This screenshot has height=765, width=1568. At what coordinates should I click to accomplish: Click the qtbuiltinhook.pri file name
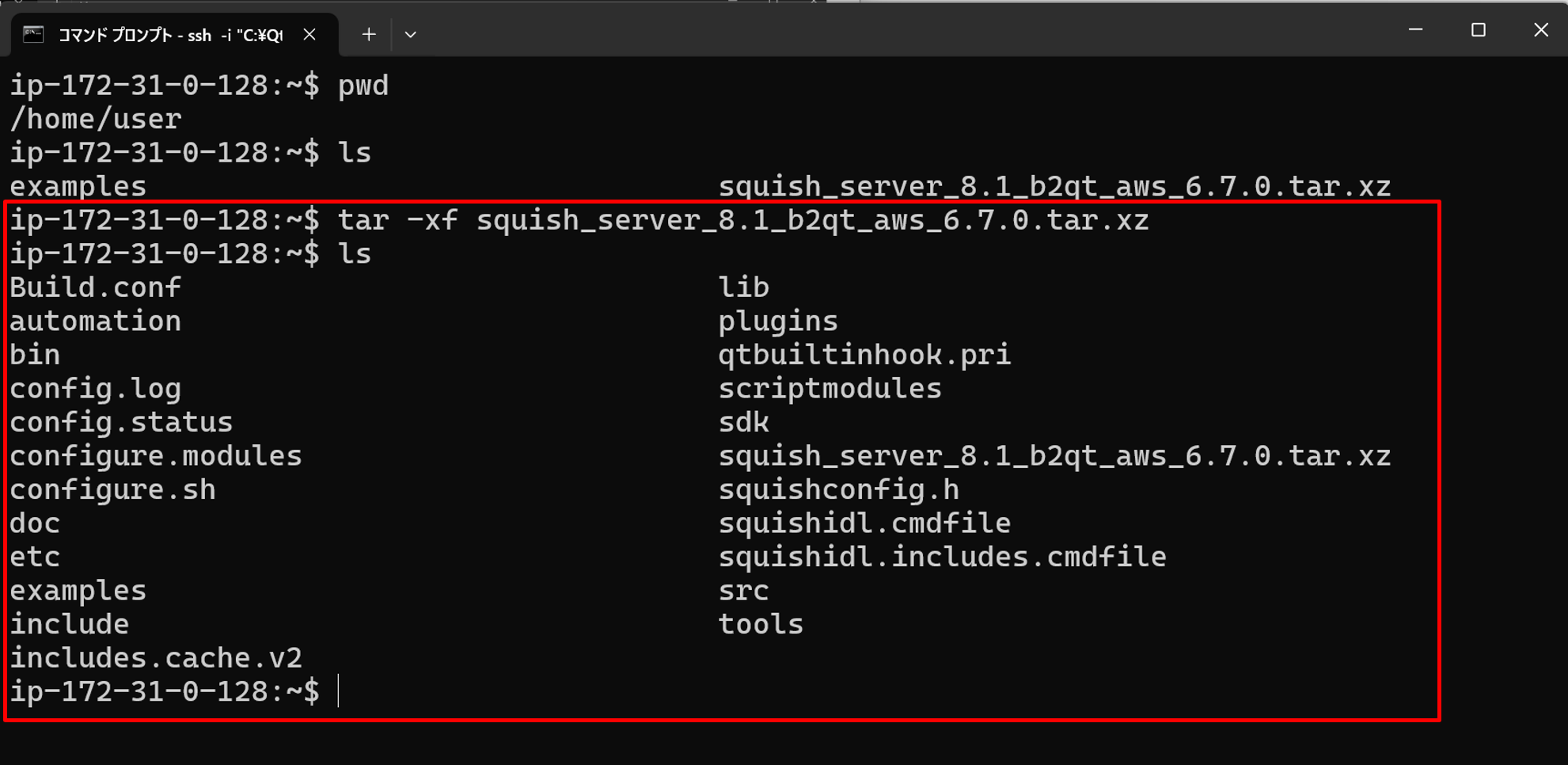(864, 355)
